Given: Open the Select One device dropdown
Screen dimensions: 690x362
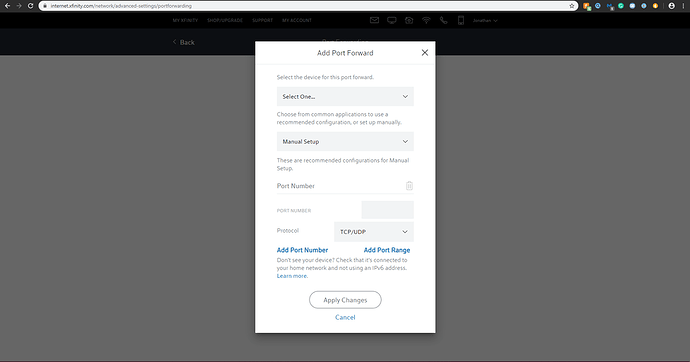Looking at the screenshot, I should (x=345, y=96).
